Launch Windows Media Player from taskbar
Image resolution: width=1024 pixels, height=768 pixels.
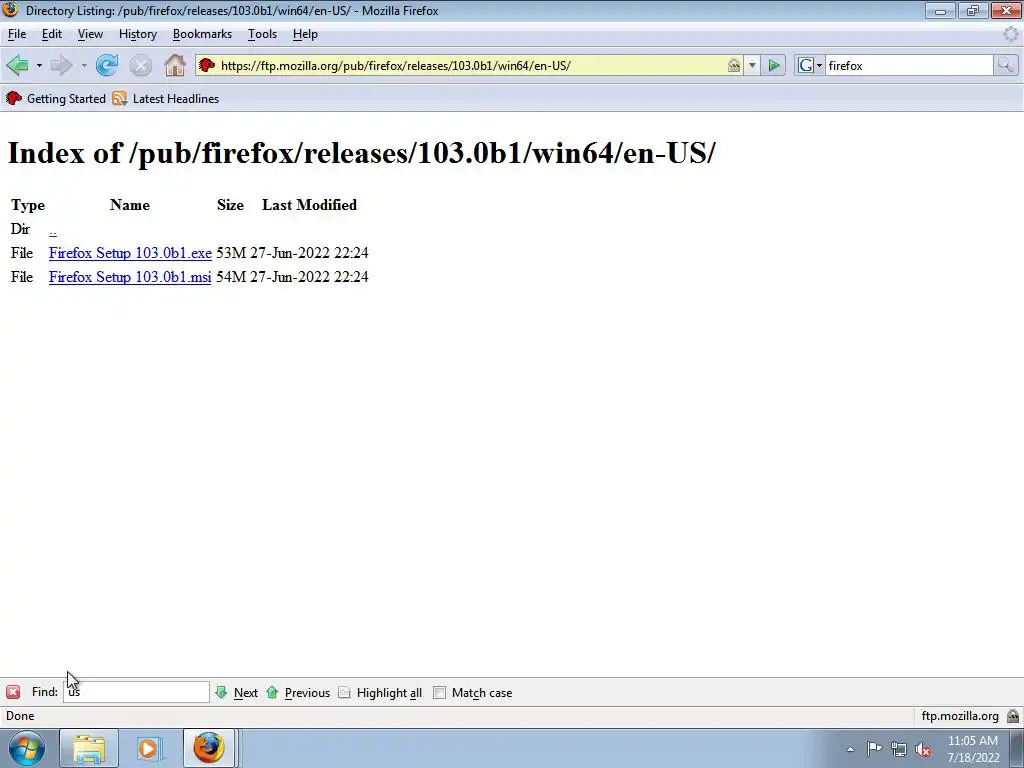click(148, 748)
